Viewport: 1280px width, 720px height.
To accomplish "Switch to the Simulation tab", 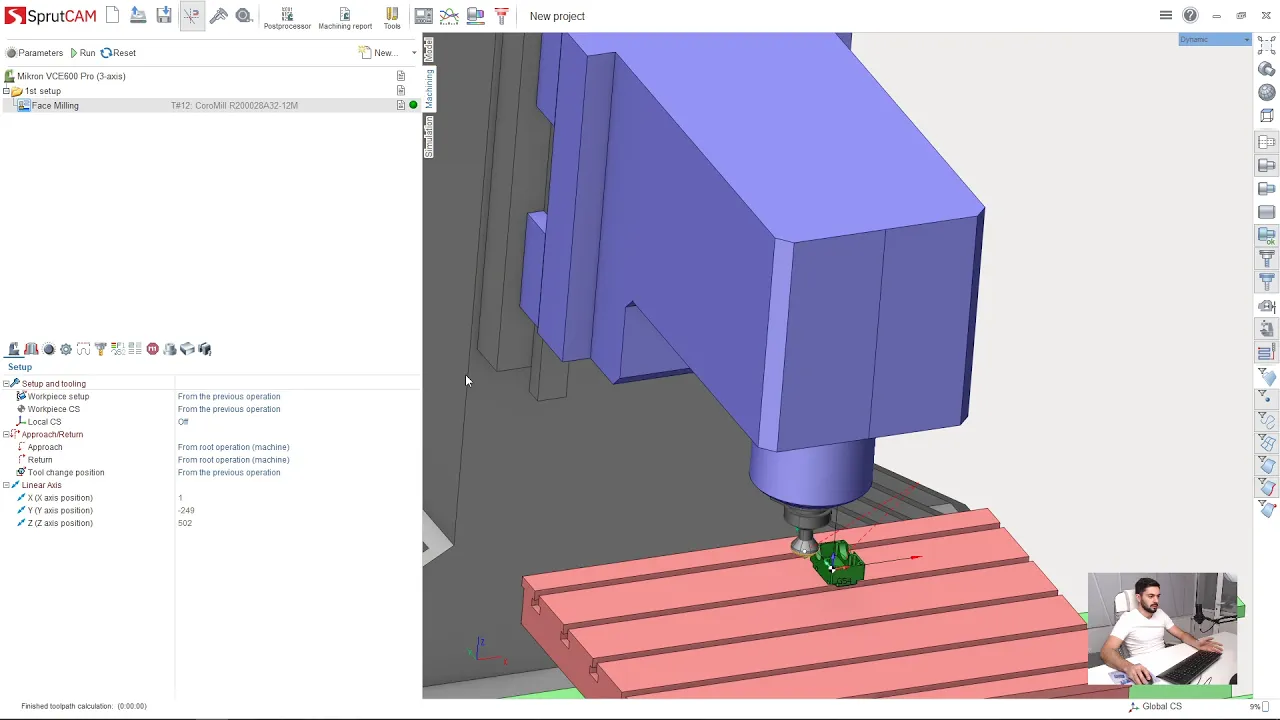I will pyautogui.click(x=428, y=136).
